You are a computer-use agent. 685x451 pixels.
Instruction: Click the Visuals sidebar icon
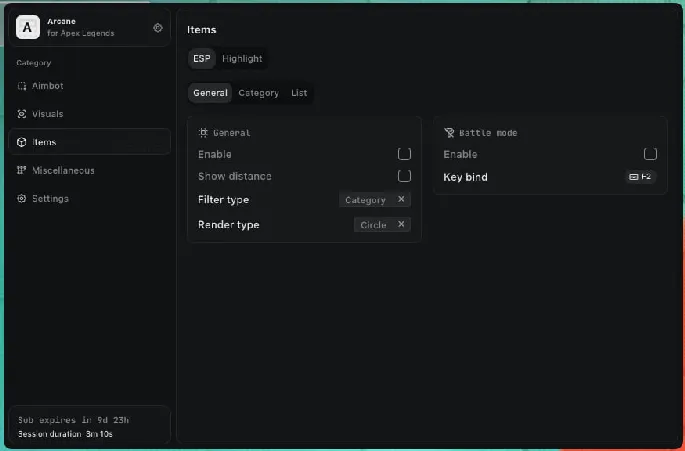(22, 114)
